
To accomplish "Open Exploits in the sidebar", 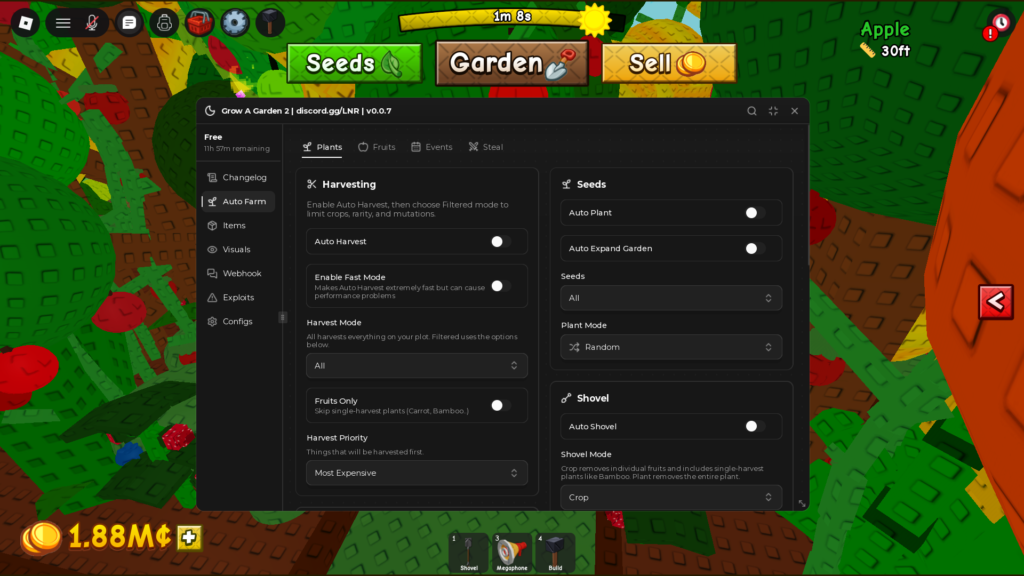I will point(238,297).
